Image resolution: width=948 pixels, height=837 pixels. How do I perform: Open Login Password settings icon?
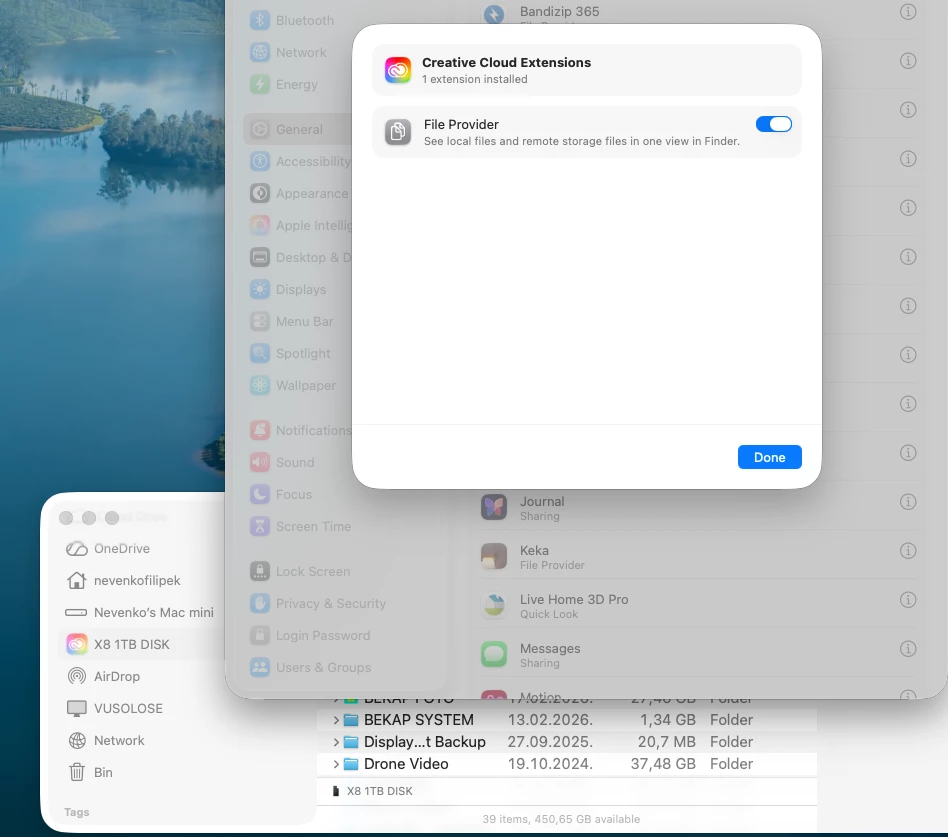pos(260,636)
